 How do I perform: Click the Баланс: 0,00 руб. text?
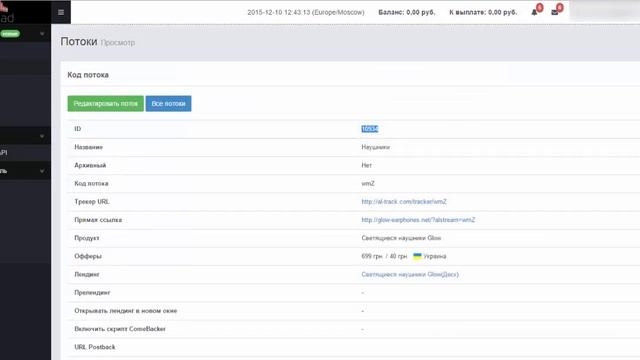click(x=407, y=12)
